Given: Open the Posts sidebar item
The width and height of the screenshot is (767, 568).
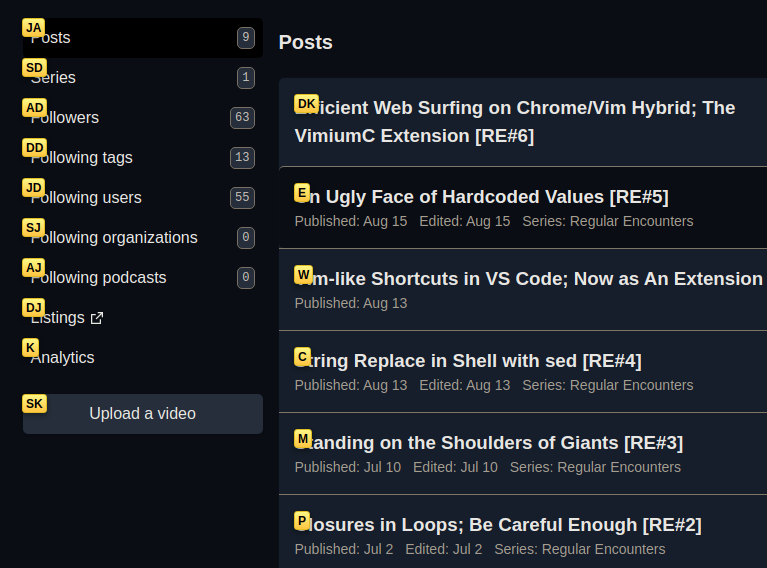Looking at the screenshot, I should click(143, 38).
